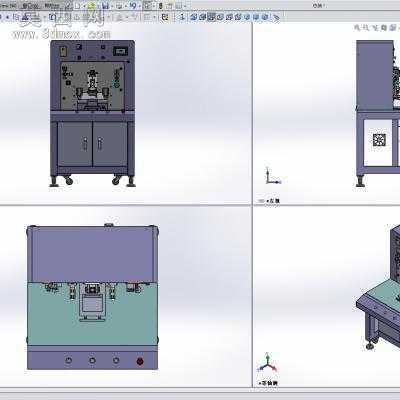Switch to Top standard view icon
The image size is (400, 400).
tap(229, 17)
